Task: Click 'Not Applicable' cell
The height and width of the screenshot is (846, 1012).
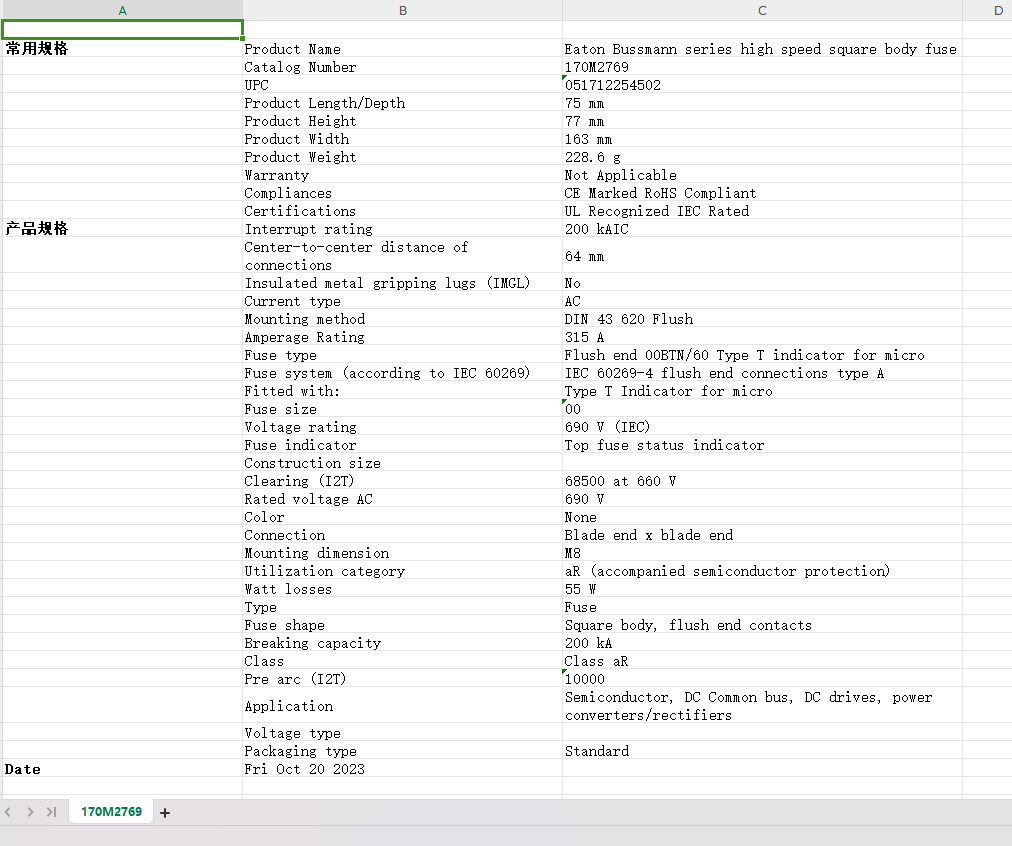Action: 762,176
